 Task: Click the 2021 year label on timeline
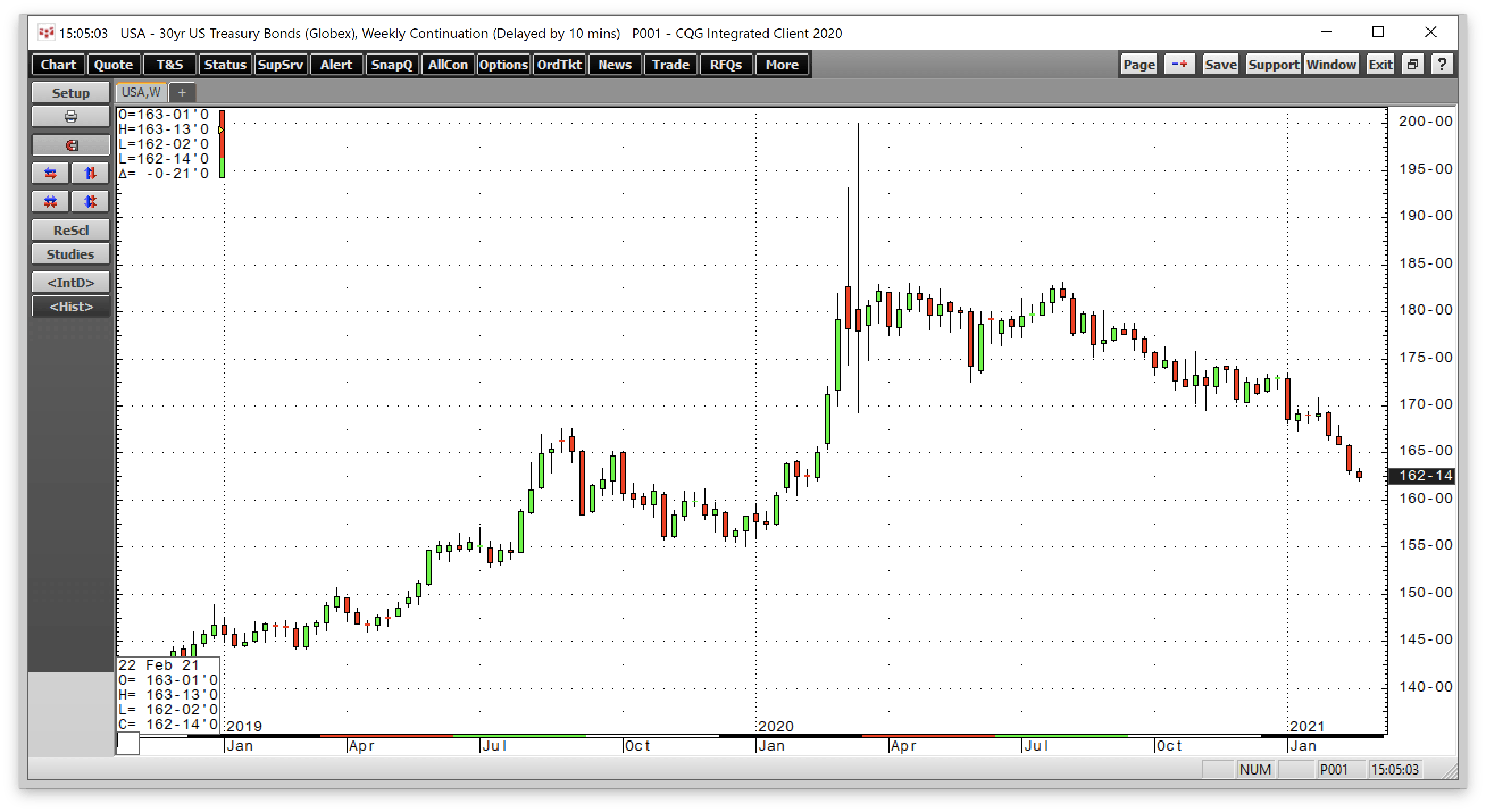point(1306,726)
